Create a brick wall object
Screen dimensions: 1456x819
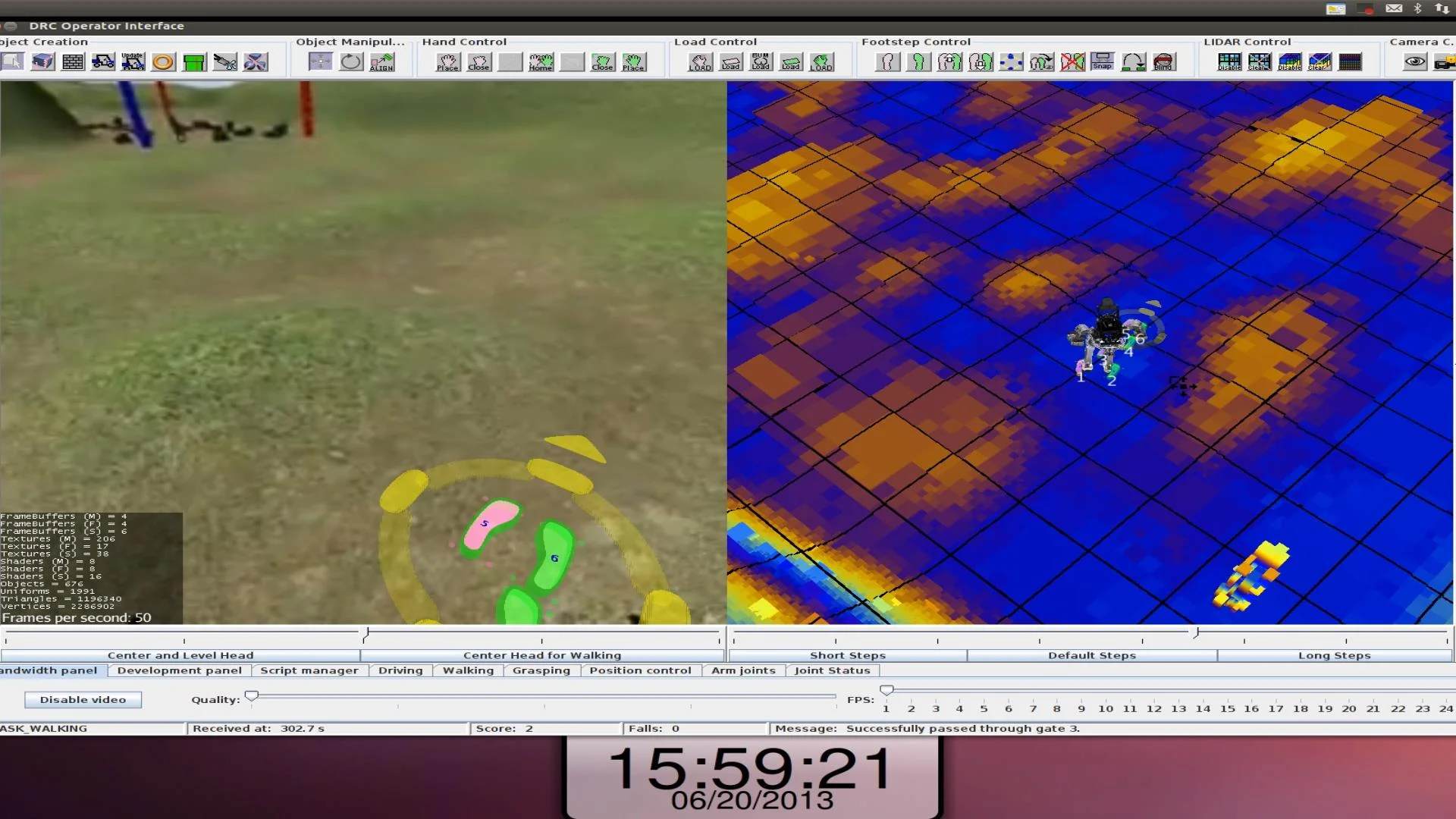coord(73,61)
